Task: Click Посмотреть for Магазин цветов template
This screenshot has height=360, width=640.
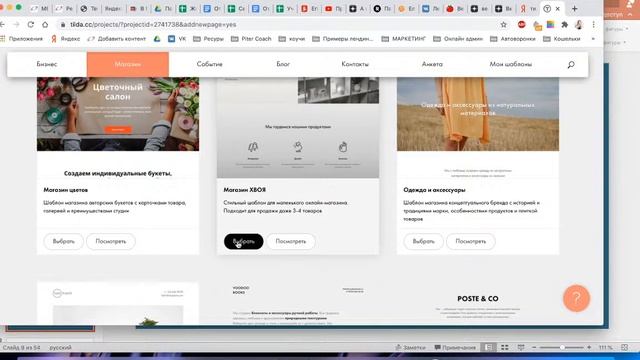Action: (x=111, y=241)
